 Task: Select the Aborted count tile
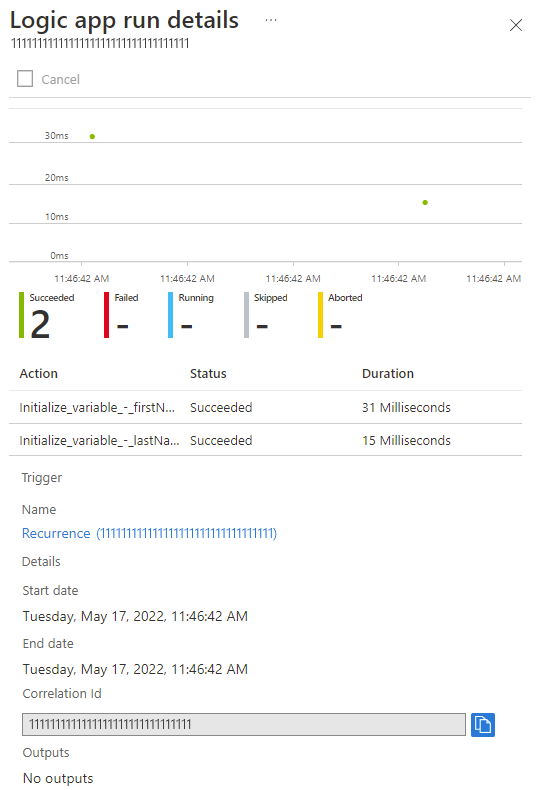click(x=340, y=315)
